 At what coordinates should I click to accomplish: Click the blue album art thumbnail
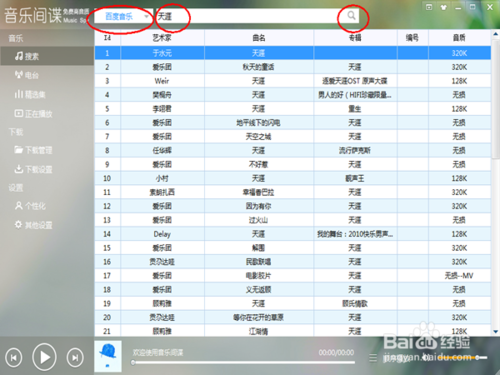108,356
